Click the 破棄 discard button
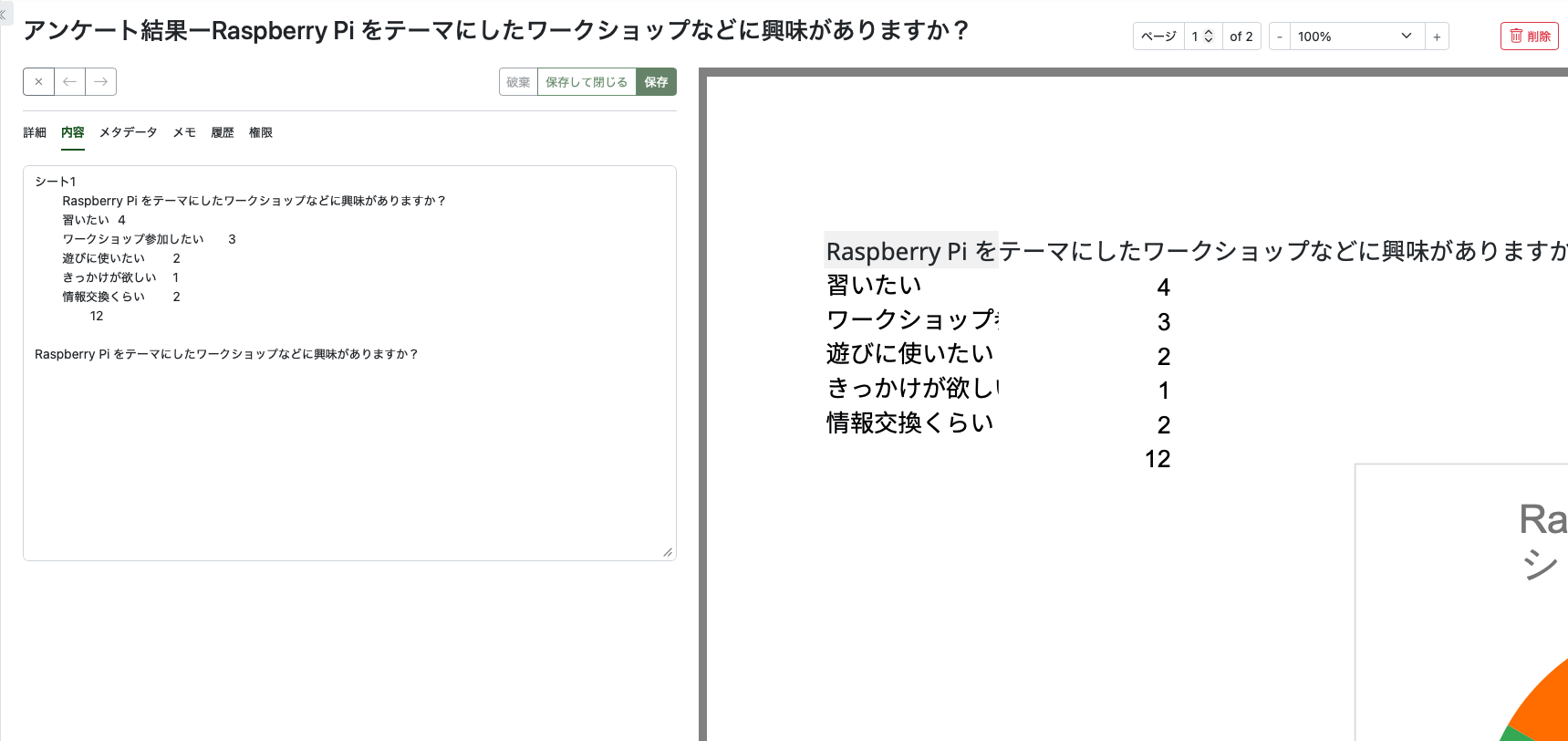The height and width of the screenshot is (741, 1568). tap(518, 82)
